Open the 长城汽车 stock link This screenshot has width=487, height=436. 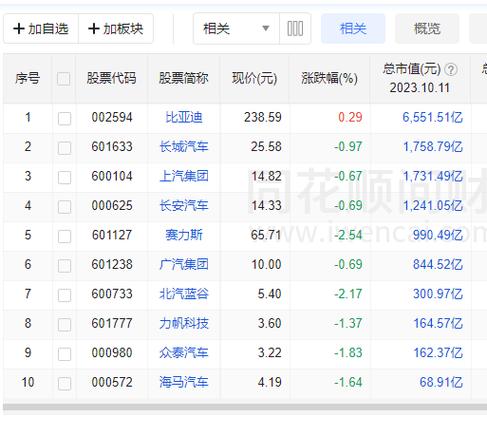[184, 147]
